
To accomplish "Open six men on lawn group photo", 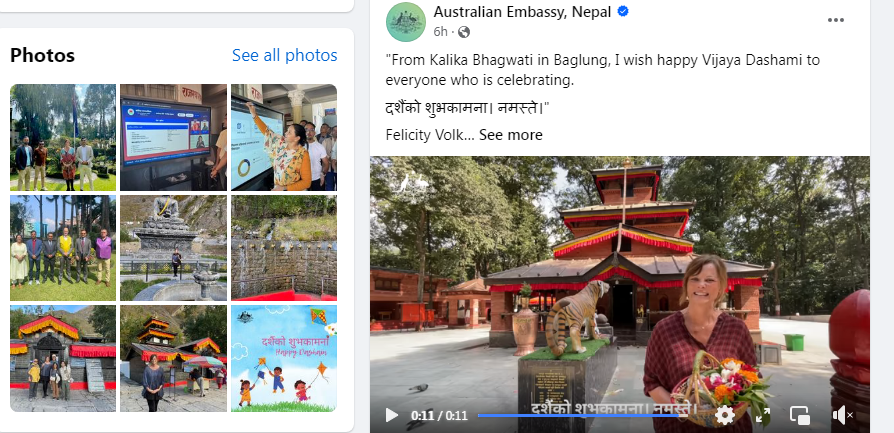I will point(63,248).
